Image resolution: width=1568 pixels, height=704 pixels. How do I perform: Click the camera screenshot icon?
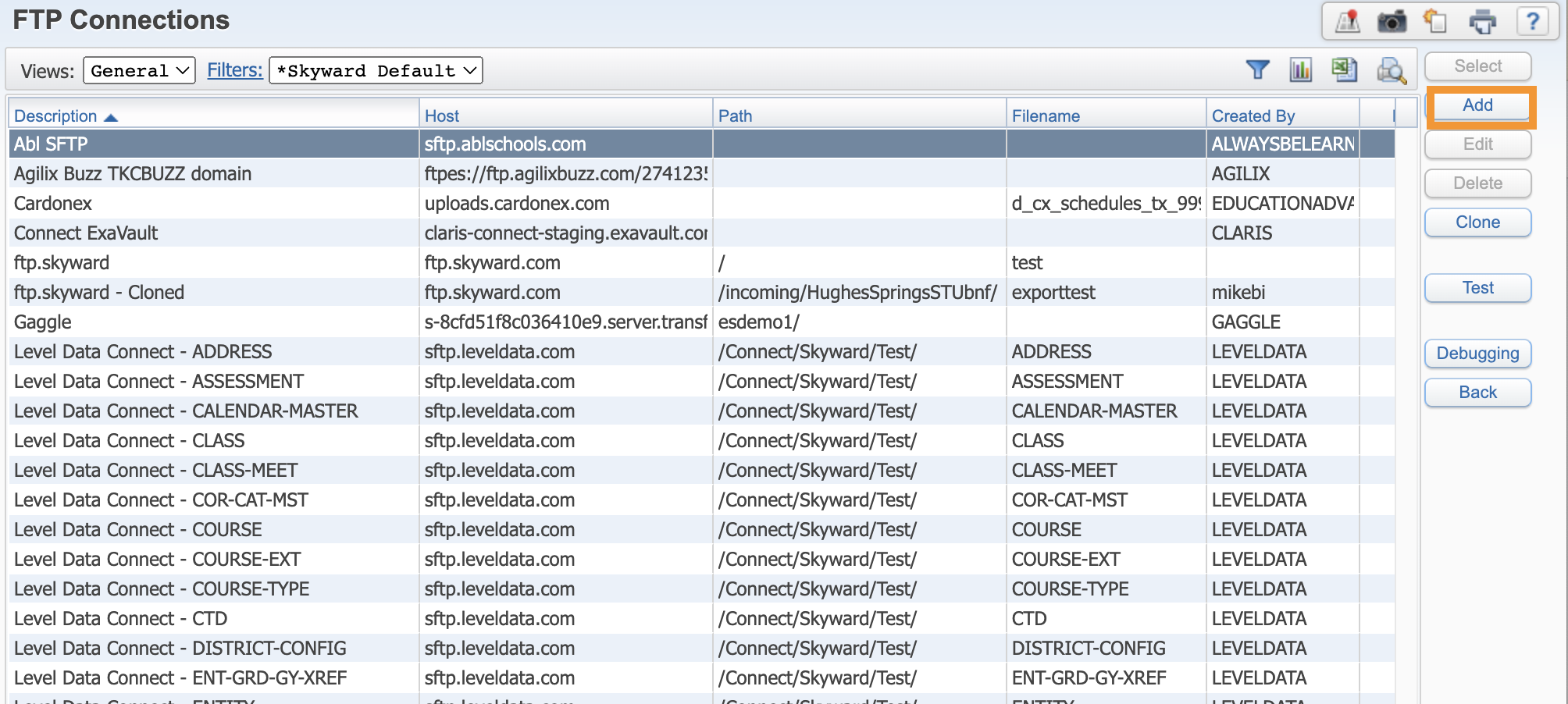click(x=1392, y=21)
